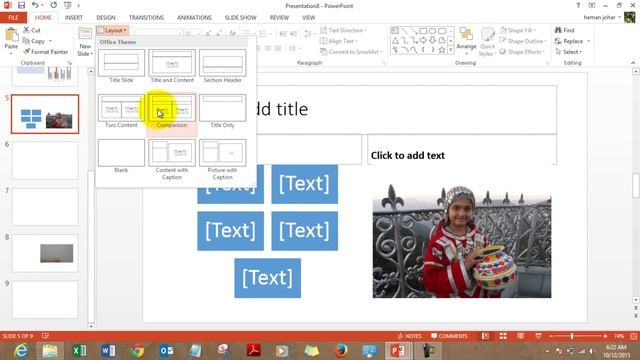Image resolution: width=640 pixels, height=360 pixels.
Task: Select the Title Slide layout
Action: (x=121, y=66)
